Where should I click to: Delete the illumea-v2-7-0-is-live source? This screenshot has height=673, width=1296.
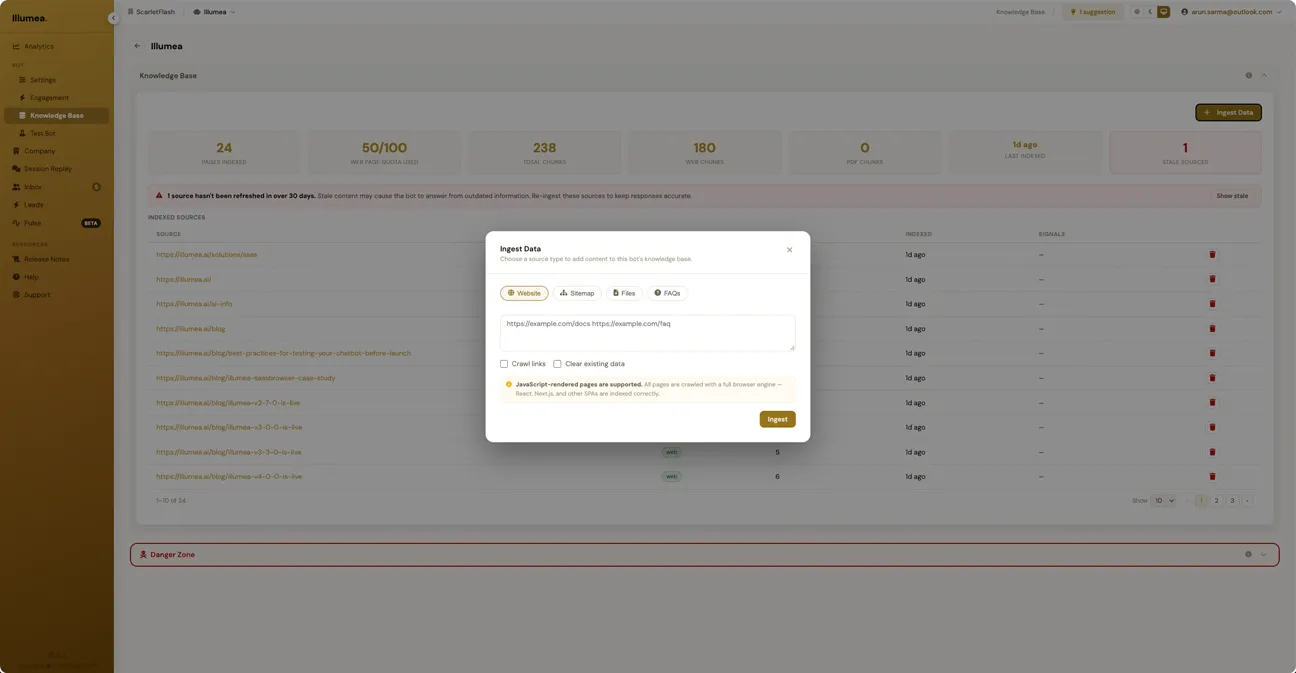tap(1212, 402)
